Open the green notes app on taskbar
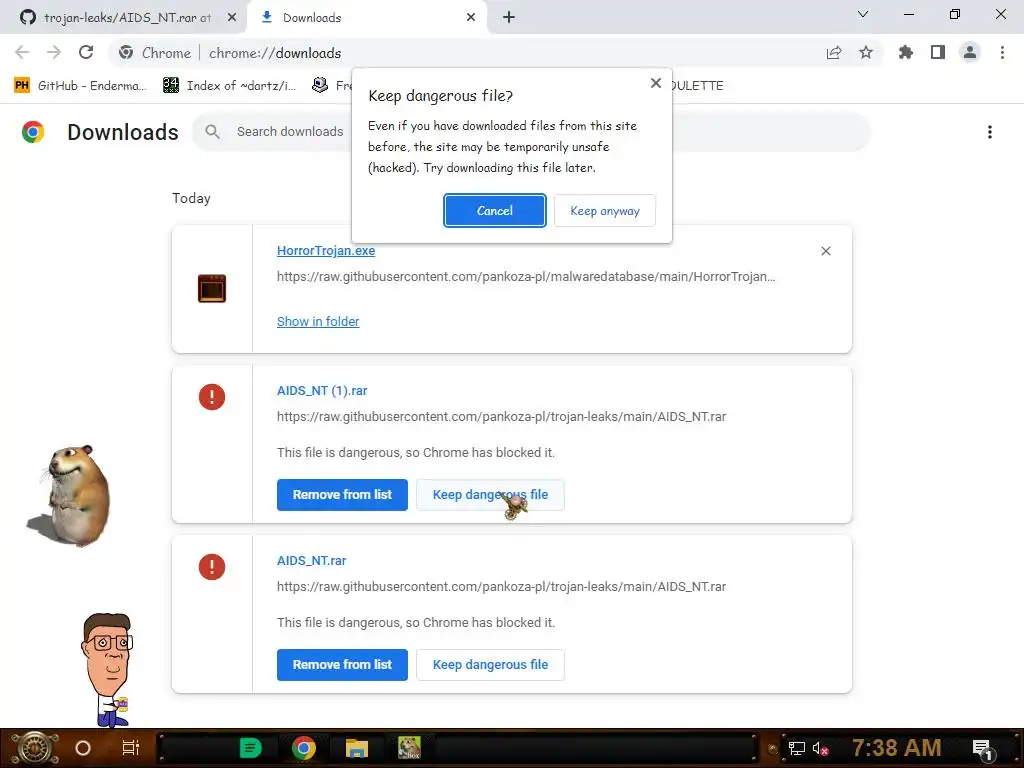The image size is (1024, 768). click(250, 748)
